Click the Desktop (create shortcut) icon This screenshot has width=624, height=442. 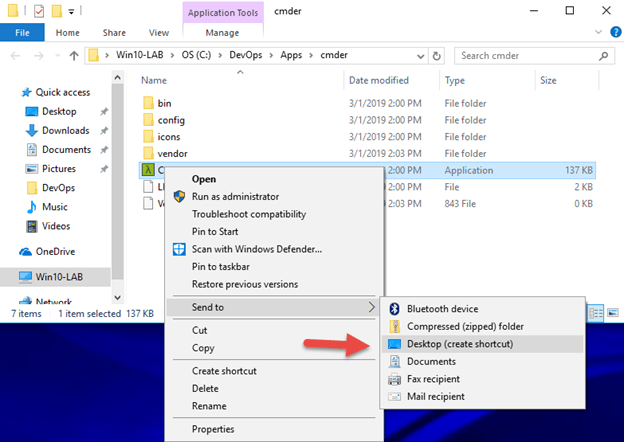[x=394, y=344]
